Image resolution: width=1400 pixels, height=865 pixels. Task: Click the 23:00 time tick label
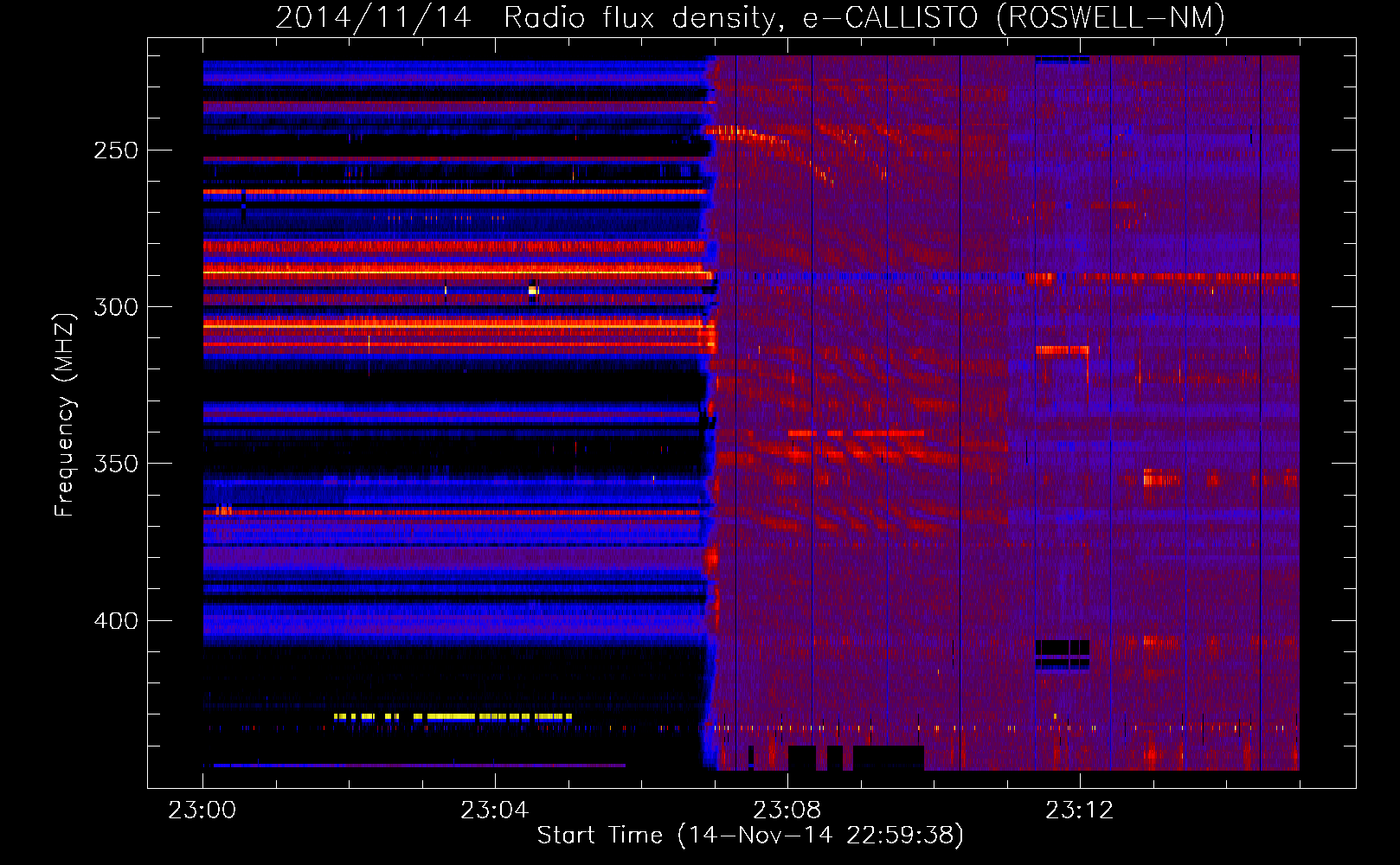coord(202,810)
